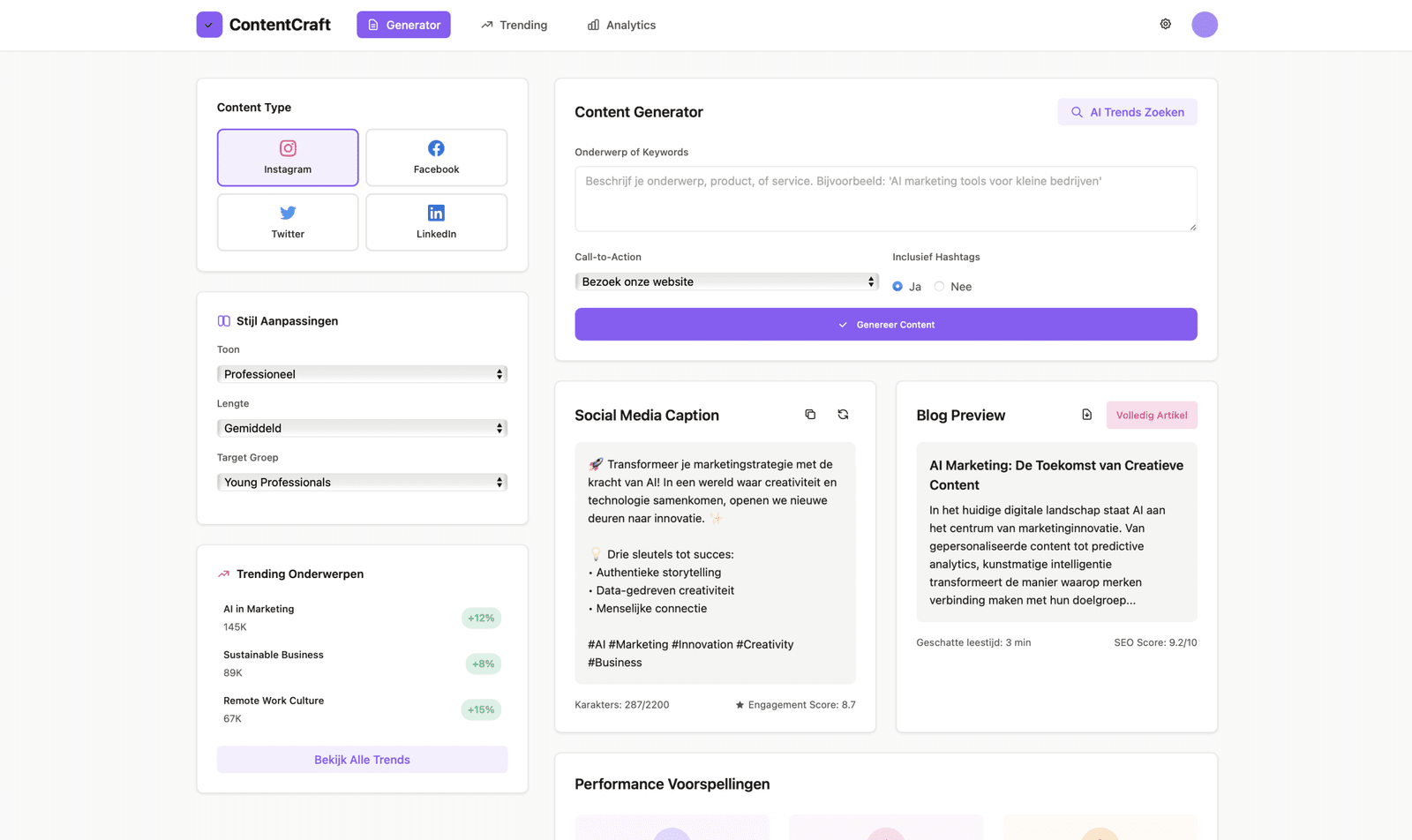This screenshot has height=840, width=1412.
Task: Choose Nee for including hashtags
Action: click(939, 287)
